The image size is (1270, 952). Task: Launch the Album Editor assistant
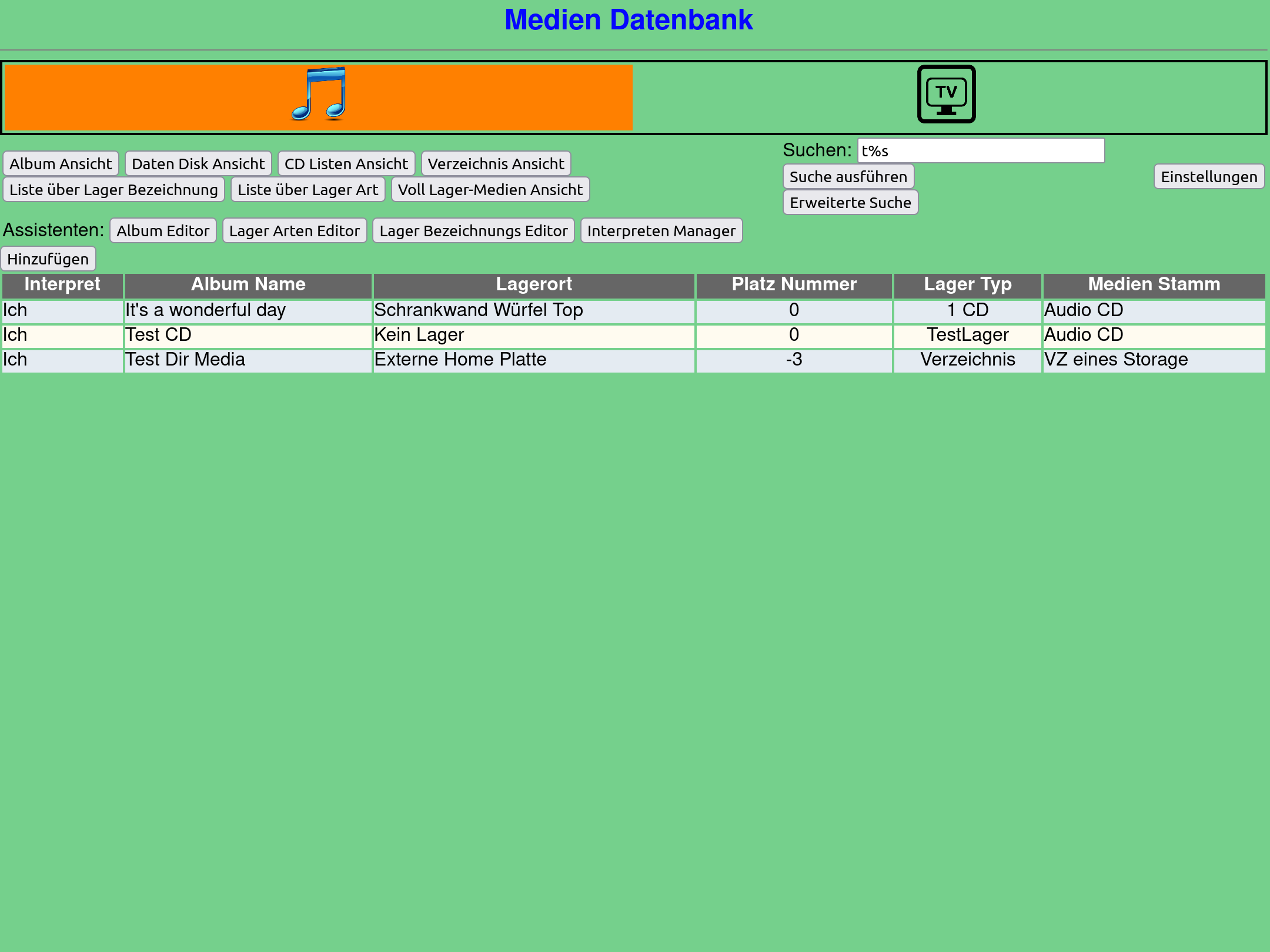163,231
